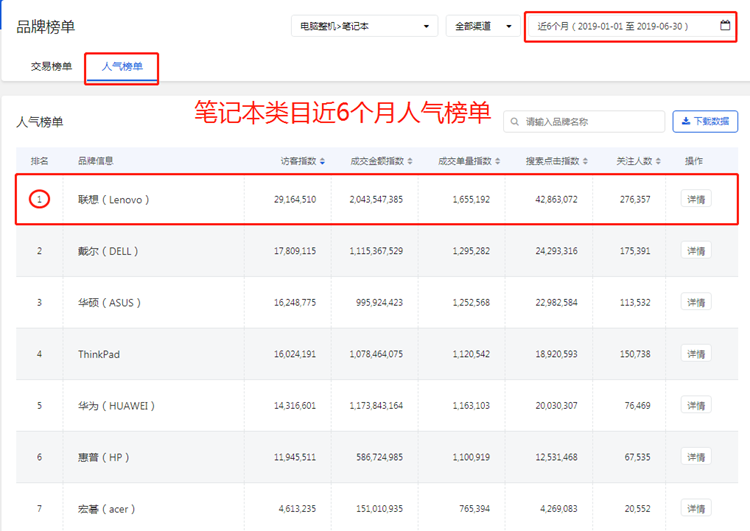The image size is (750, 531).
Task: Open the 近6个月 date range picker
Action: pyautogui.click(x=630, y=26)
